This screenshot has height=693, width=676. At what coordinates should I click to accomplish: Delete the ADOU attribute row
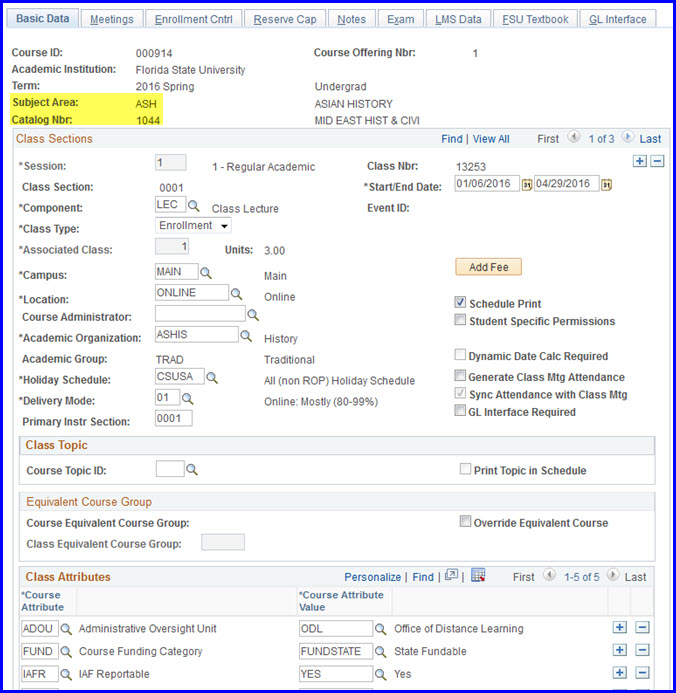pyautogui.click(x=642, y=627)
